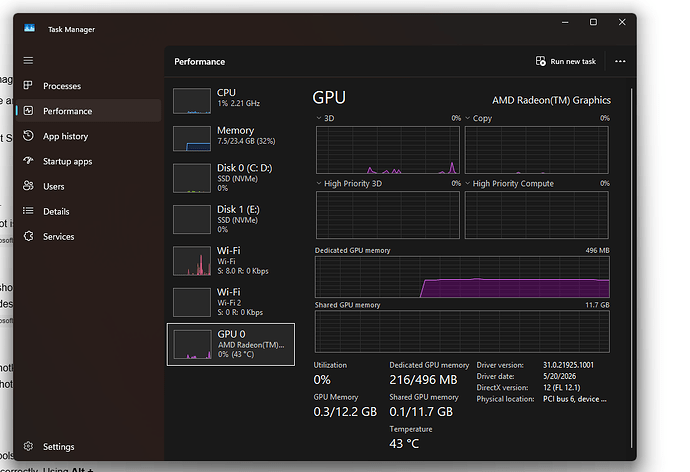Viewport: 690px width, 472px height.
Task: Click the Dedicated GPU memory graph
Action: pyautogui.click(x=462, y=277)
